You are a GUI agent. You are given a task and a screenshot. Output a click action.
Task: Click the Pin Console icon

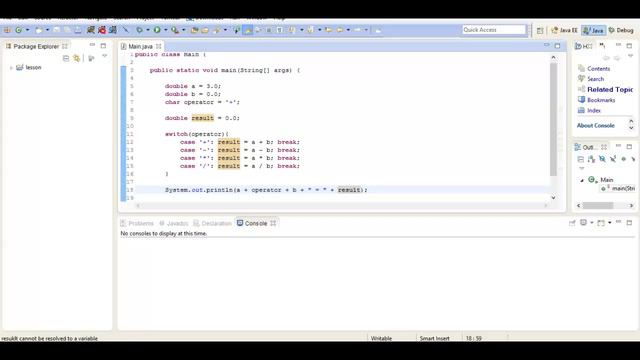[x=572, y=223]
